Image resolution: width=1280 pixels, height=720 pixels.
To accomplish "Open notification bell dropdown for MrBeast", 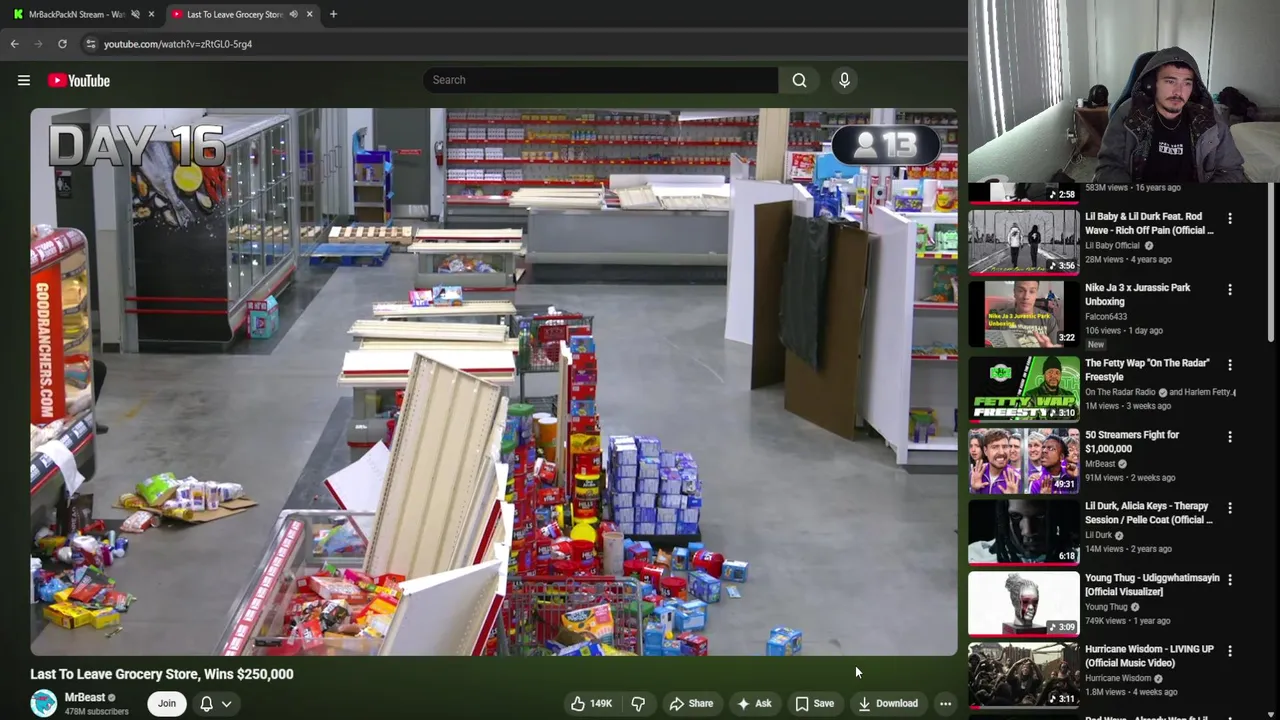I will tap(216, 703).
